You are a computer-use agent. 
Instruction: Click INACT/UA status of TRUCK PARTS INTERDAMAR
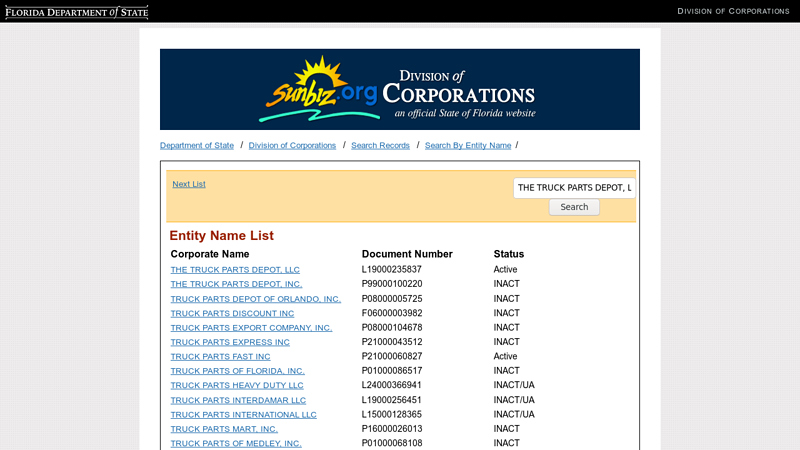point(514,399)
